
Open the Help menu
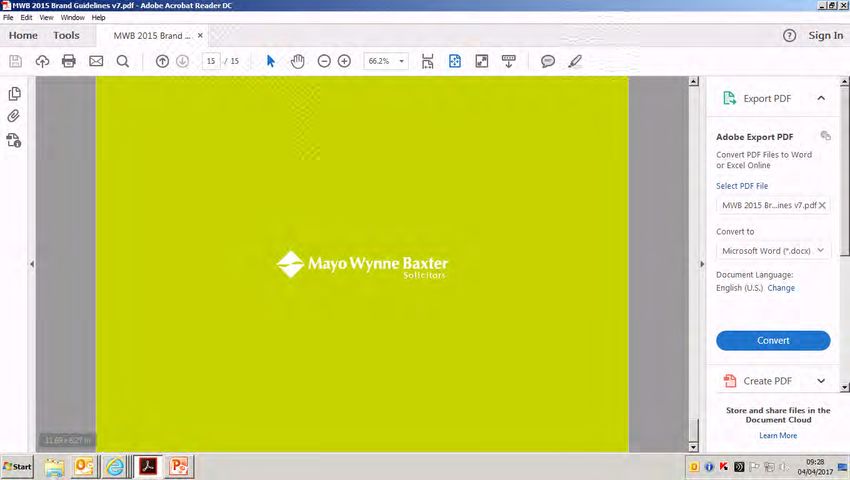[x=98, y=17]
